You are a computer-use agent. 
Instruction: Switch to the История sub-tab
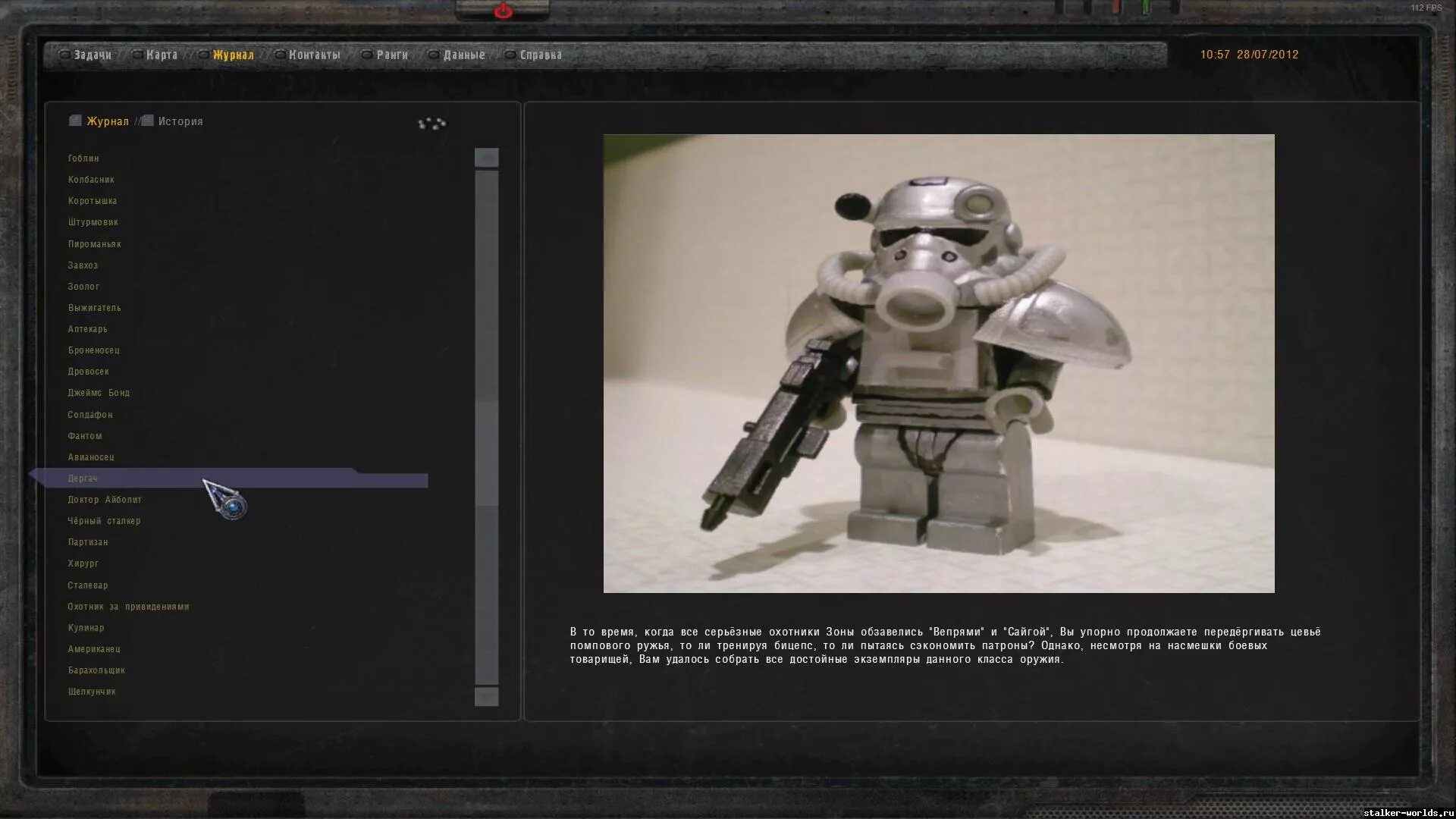pos(172,121)
